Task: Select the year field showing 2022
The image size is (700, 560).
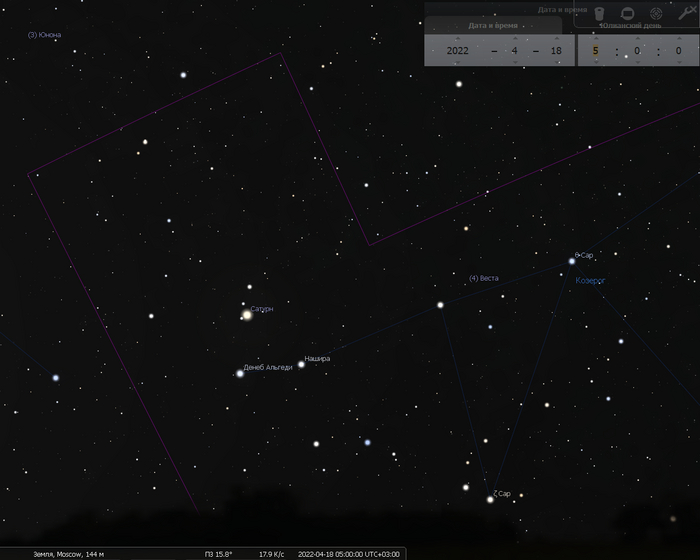Action: tap(458, 50)
